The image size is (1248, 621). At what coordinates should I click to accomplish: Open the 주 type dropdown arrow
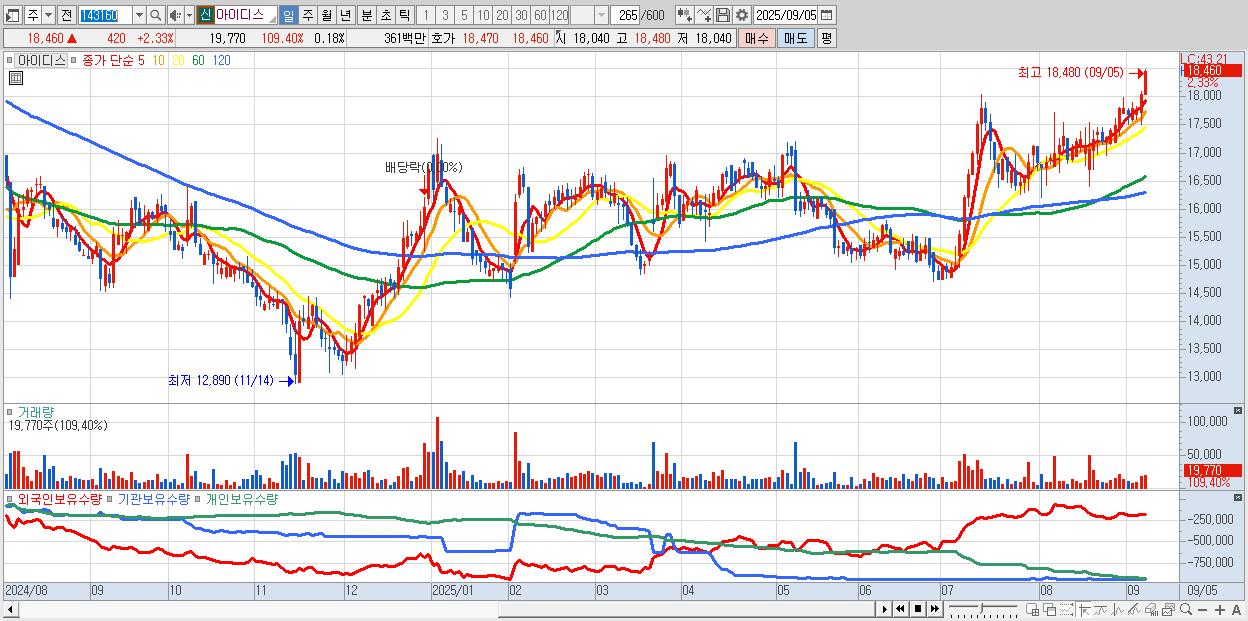(48, 15)
